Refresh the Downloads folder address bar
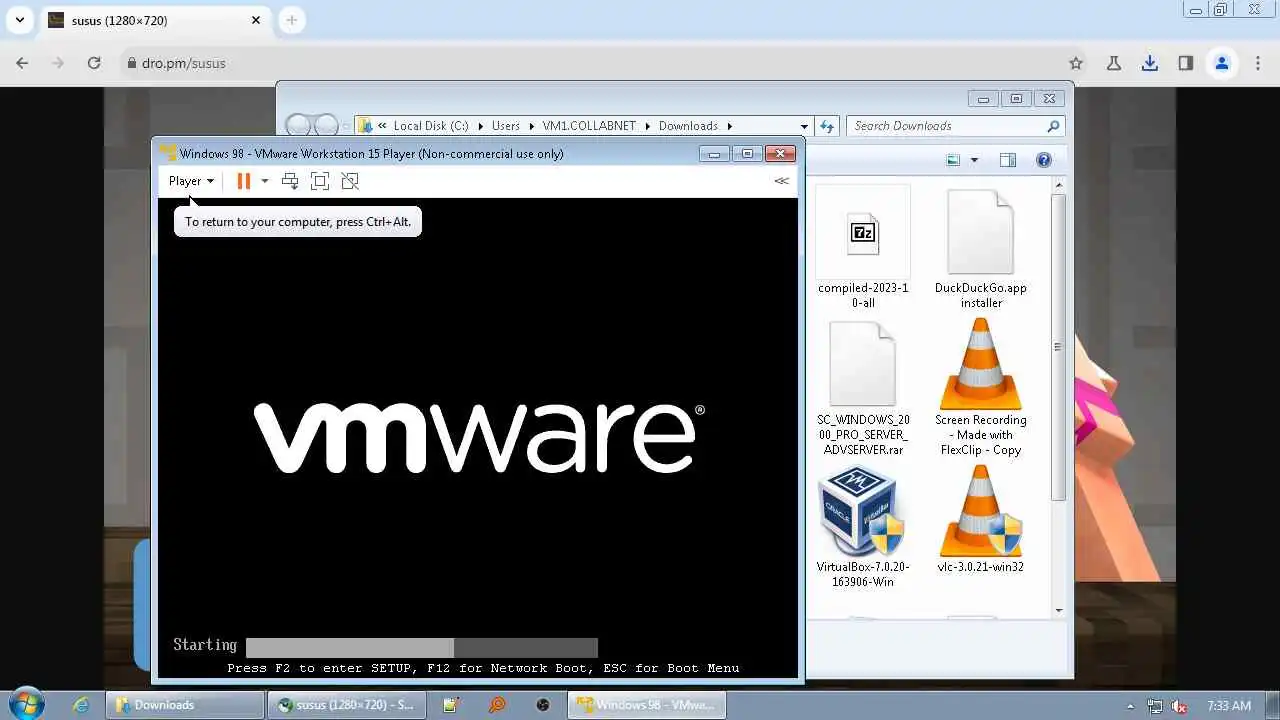This screenshot has width=1280, height=720. pyautogui.click(x=827, y=126)
